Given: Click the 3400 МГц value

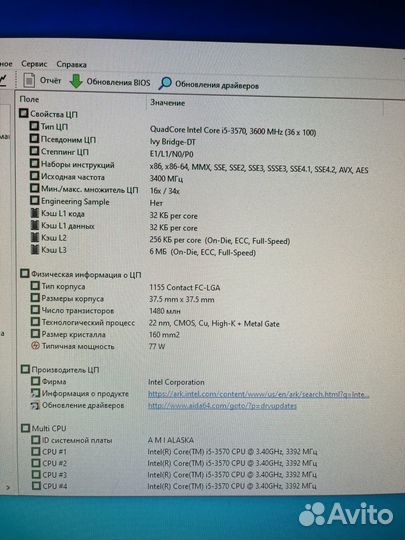Looking at the screenshot, I should pyautogui.click(x=166, y=179).
